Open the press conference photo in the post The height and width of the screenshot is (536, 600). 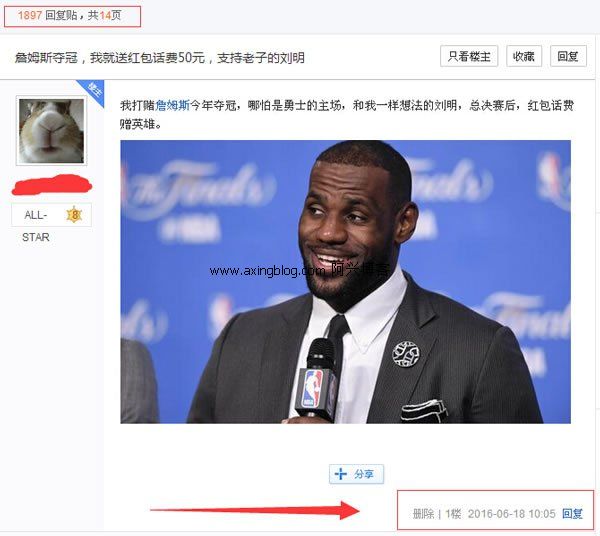[346, 282]
